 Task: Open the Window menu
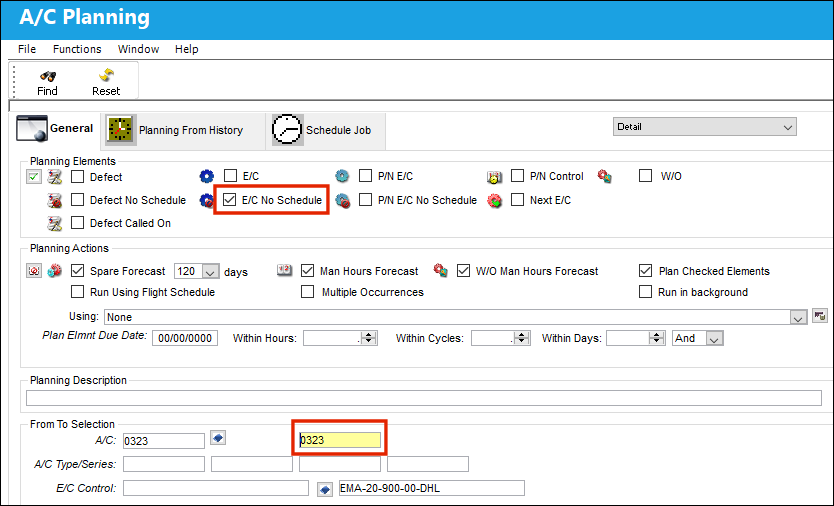[138, 49]
